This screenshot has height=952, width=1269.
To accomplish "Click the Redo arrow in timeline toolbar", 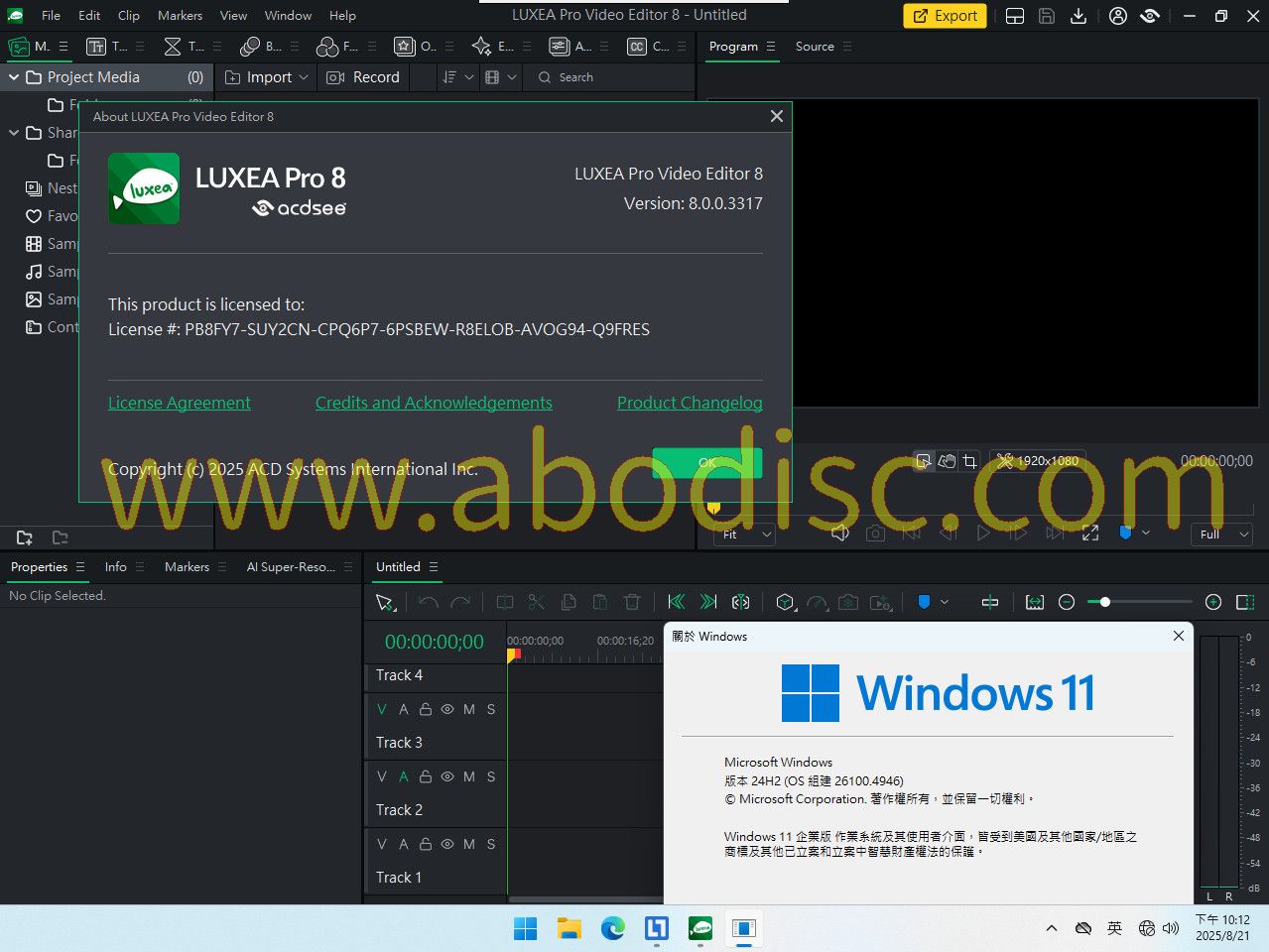I will coord(460,602).
